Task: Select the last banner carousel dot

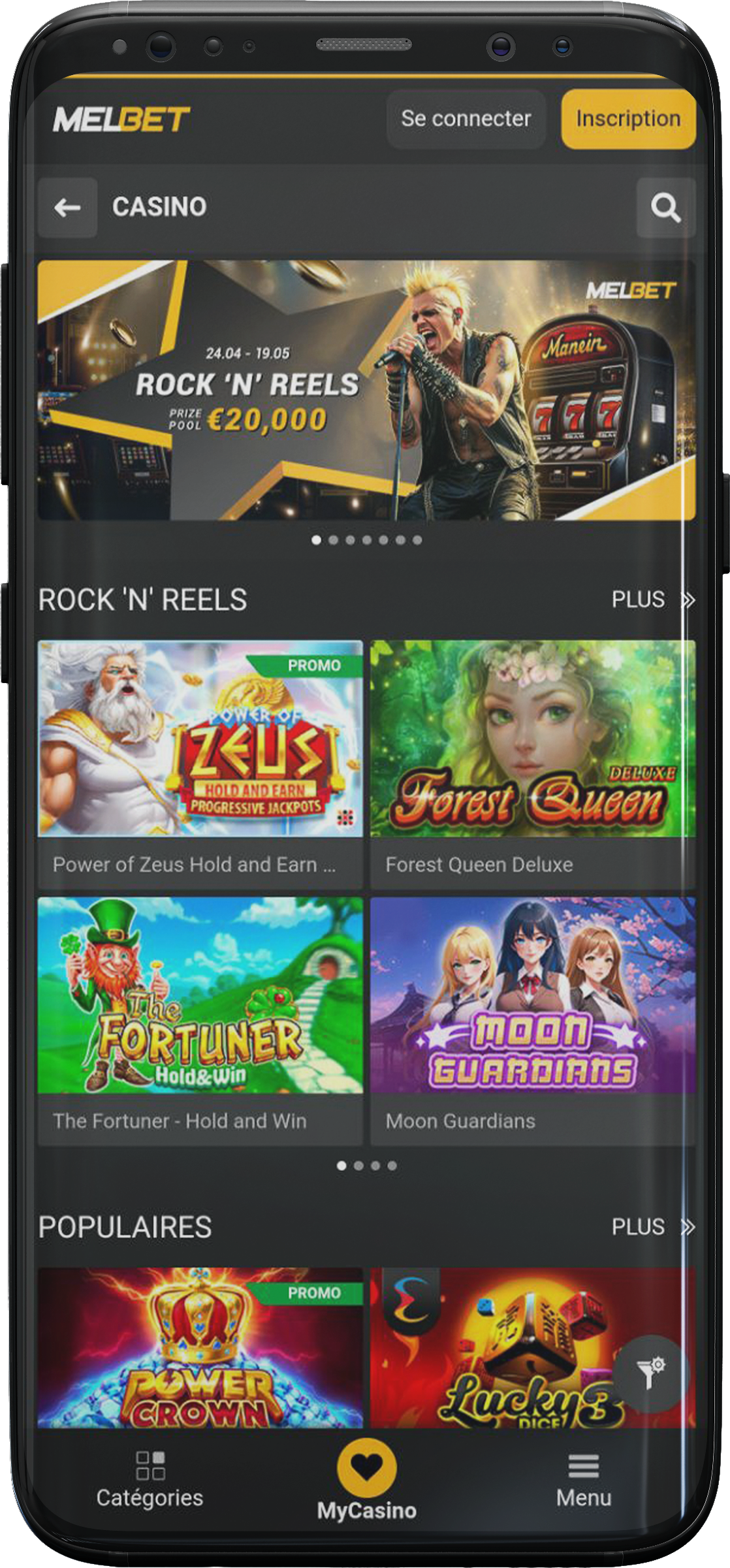Action: [x=417, y=540]
